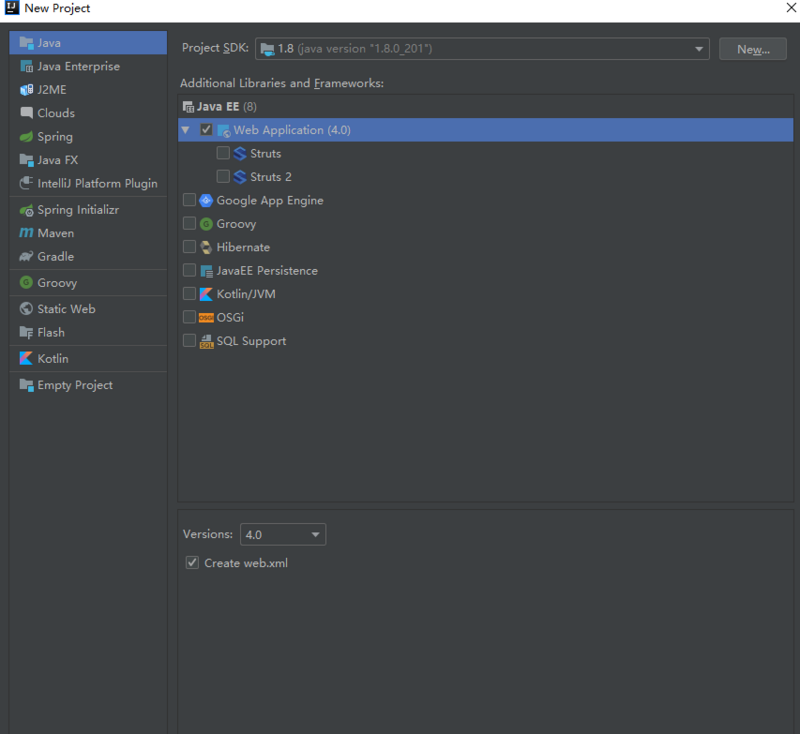This screenshot has height=734, width=800.
Task: Select Empty Project type
Action: (88, 385)
